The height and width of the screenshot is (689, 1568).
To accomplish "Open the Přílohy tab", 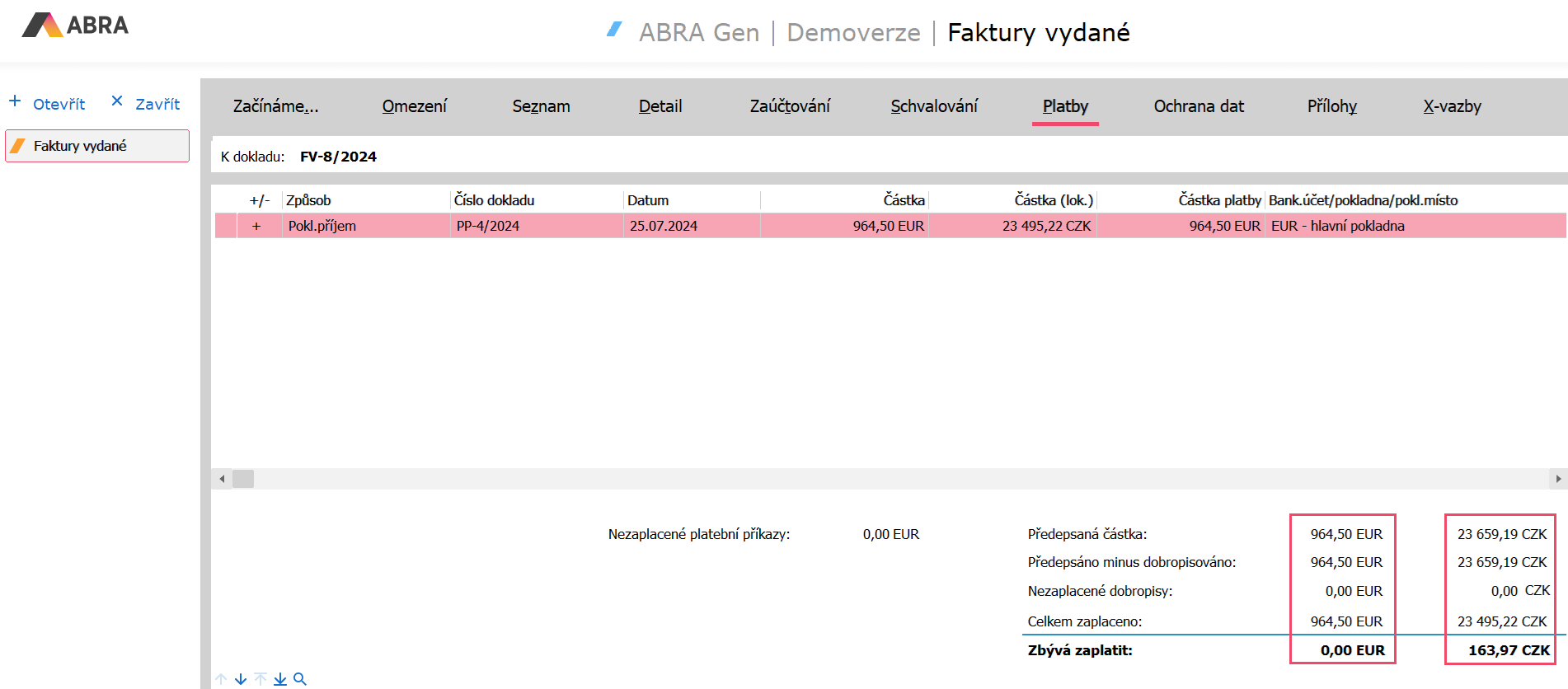I will click(1331, 106).
